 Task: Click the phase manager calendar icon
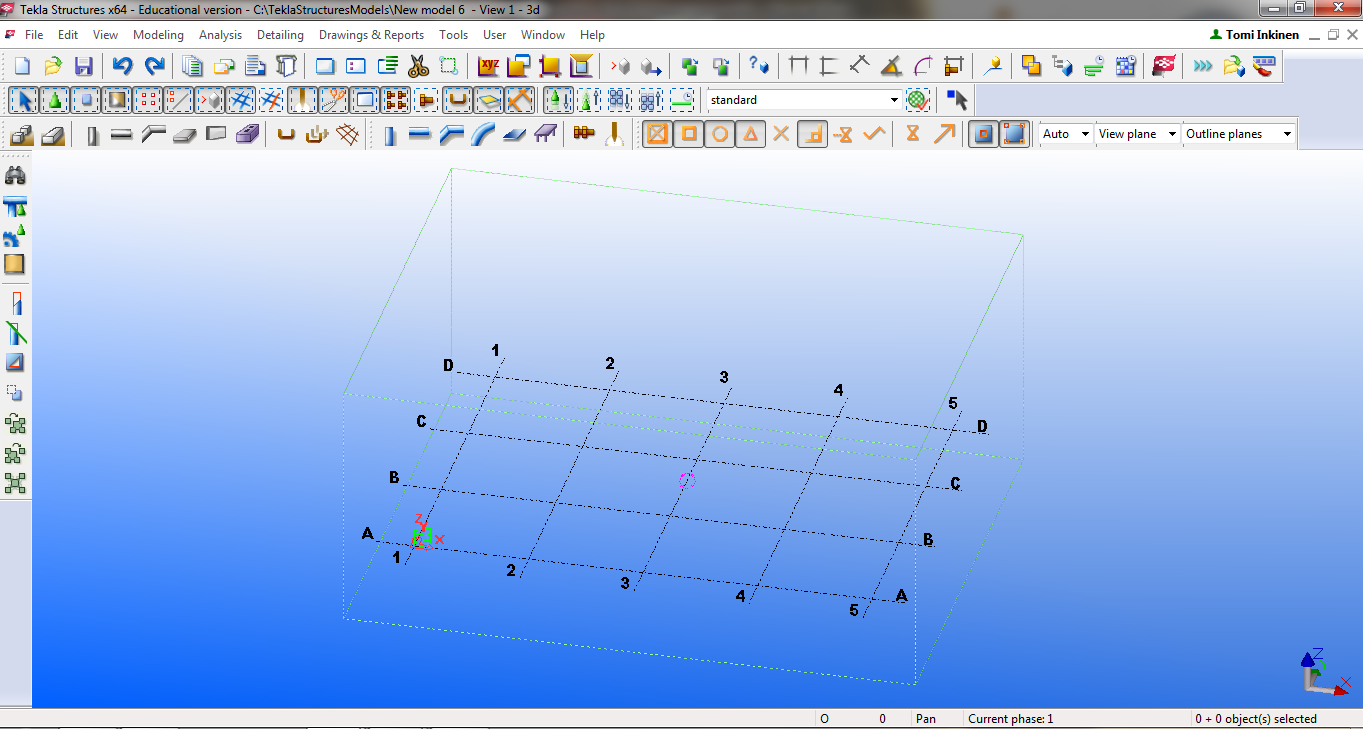[x=1126, y=67]
